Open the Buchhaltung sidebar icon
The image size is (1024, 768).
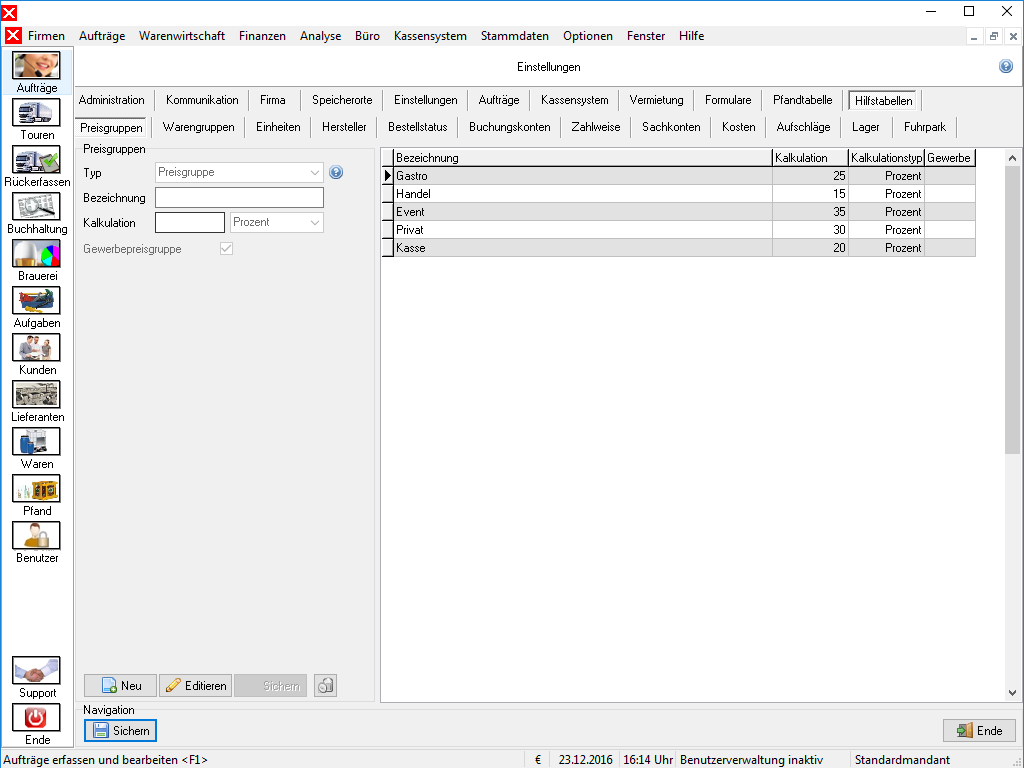(x=37, y=206)
